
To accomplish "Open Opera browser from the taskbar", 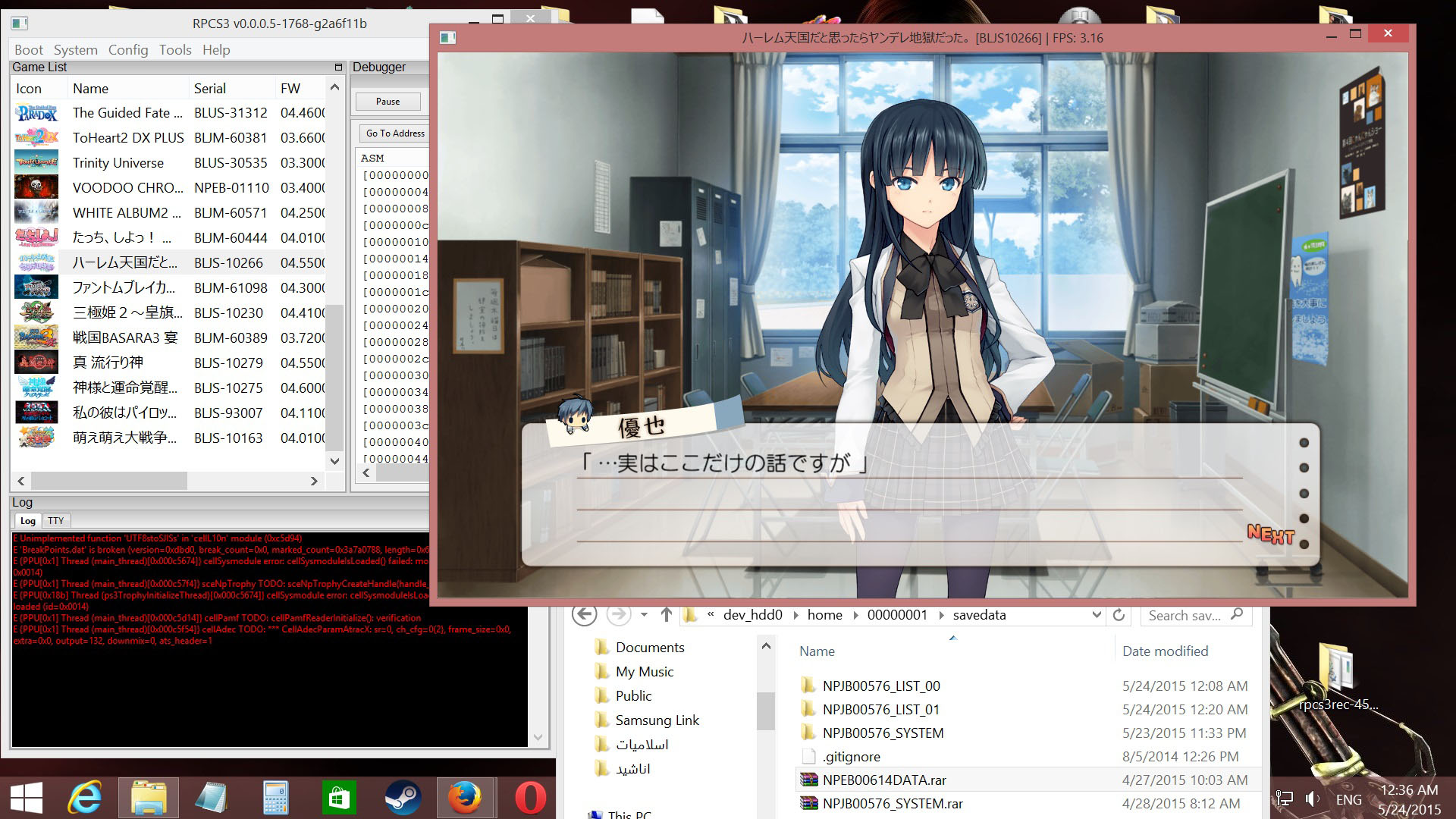I will (x=530, y=798).
